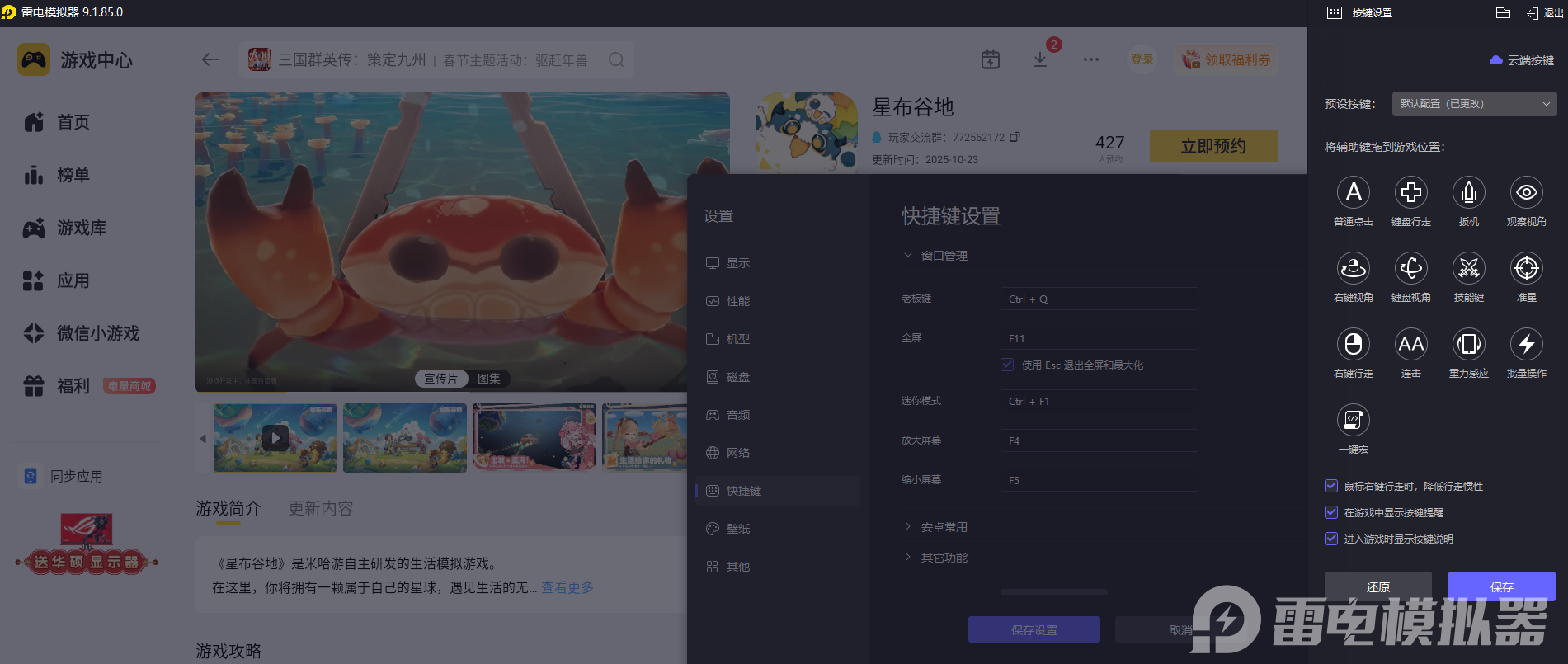Copy the player group number 772562172
The height and width of the screenshot is (664, 1568).
point(1015,137)
